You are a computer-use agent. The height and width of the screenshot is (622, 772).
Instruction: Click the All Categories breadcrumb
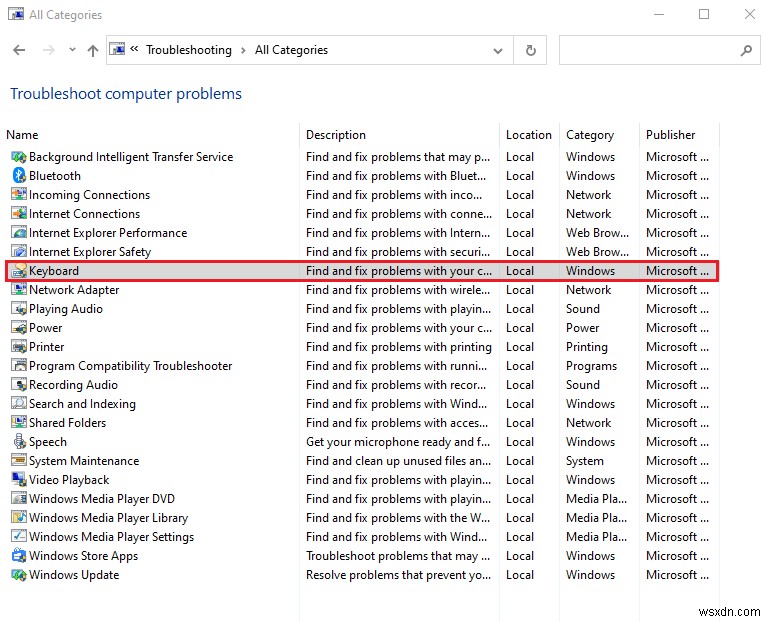[291, 50]
